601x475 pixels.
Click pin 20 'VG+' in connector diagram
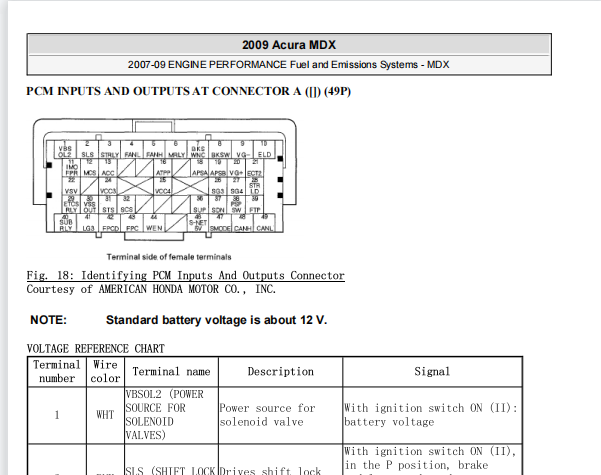click(236, 168)
